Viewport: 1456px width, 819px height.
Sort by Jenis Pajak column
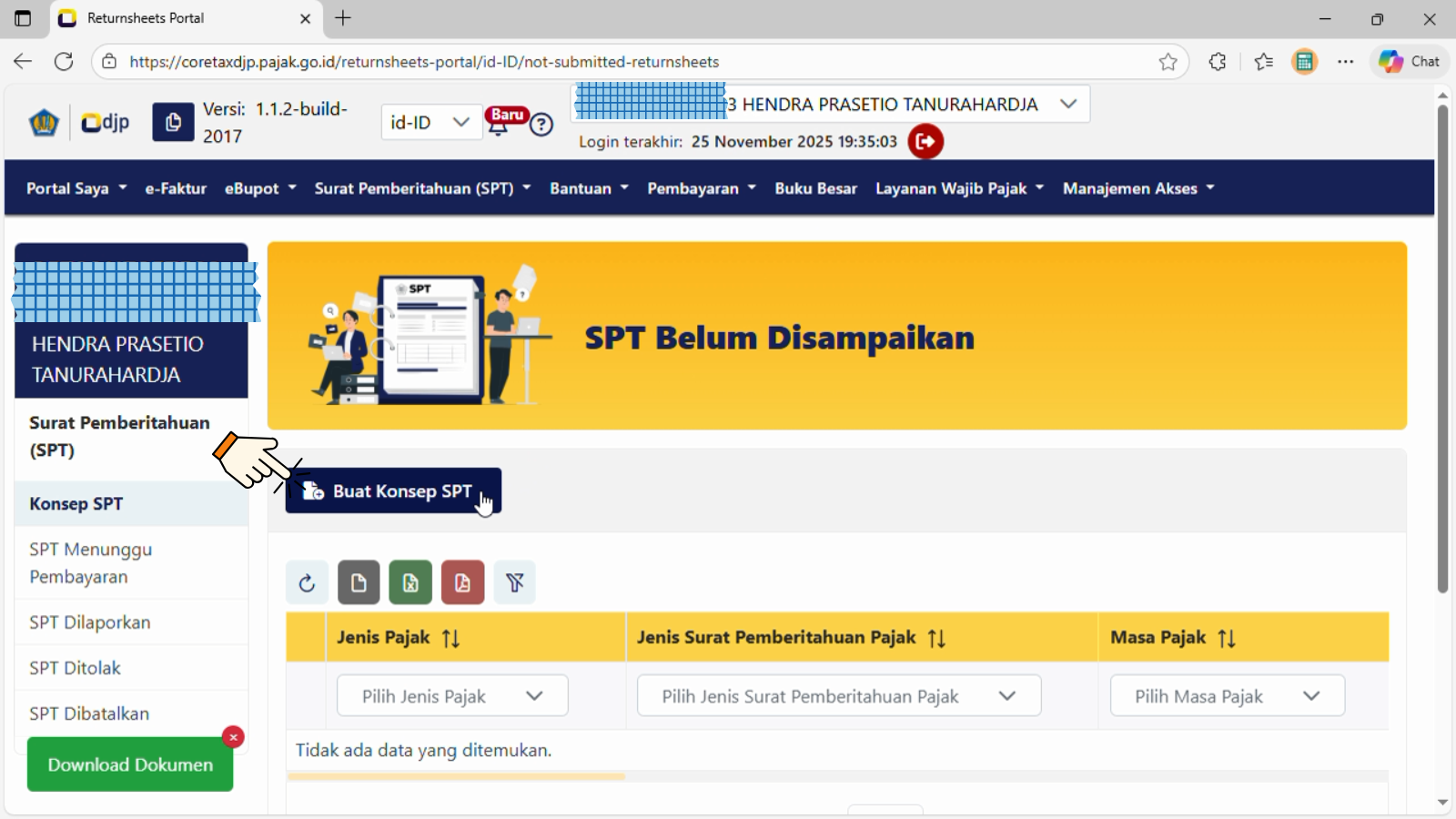[450, 639]
